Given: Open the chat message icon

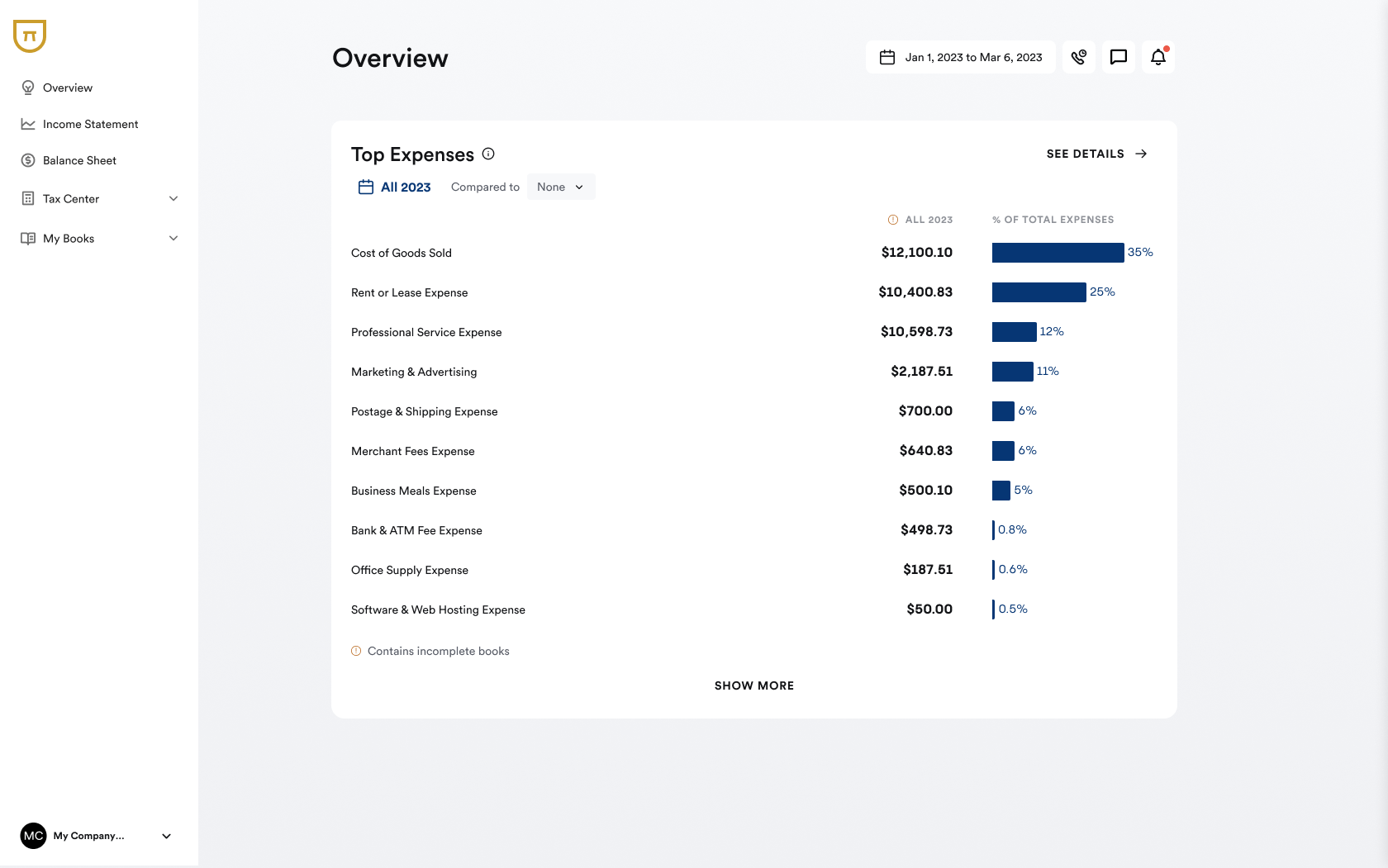Looking at the screenshot, I should (x=1118, y=57).
